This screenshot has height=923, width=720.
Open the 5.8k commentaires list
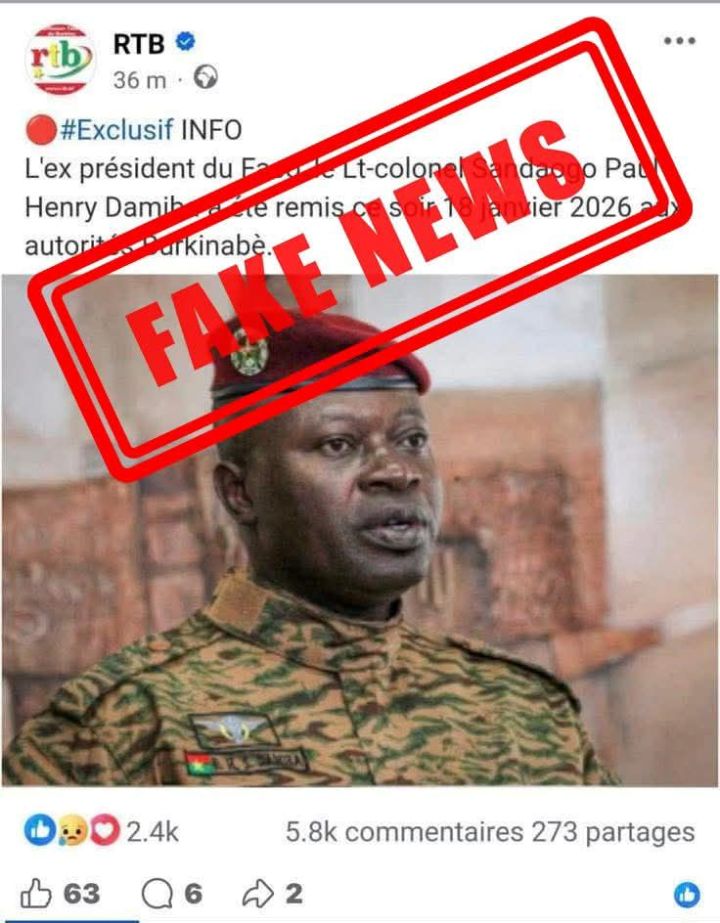tap(404, 832)
